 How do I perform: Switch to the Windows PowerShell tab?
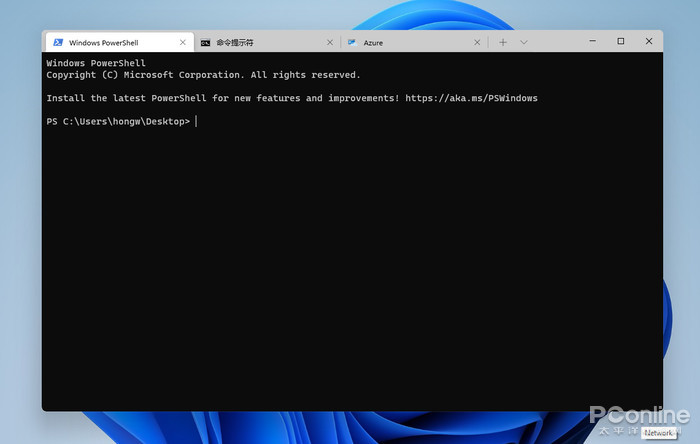(x=120, y=42)
